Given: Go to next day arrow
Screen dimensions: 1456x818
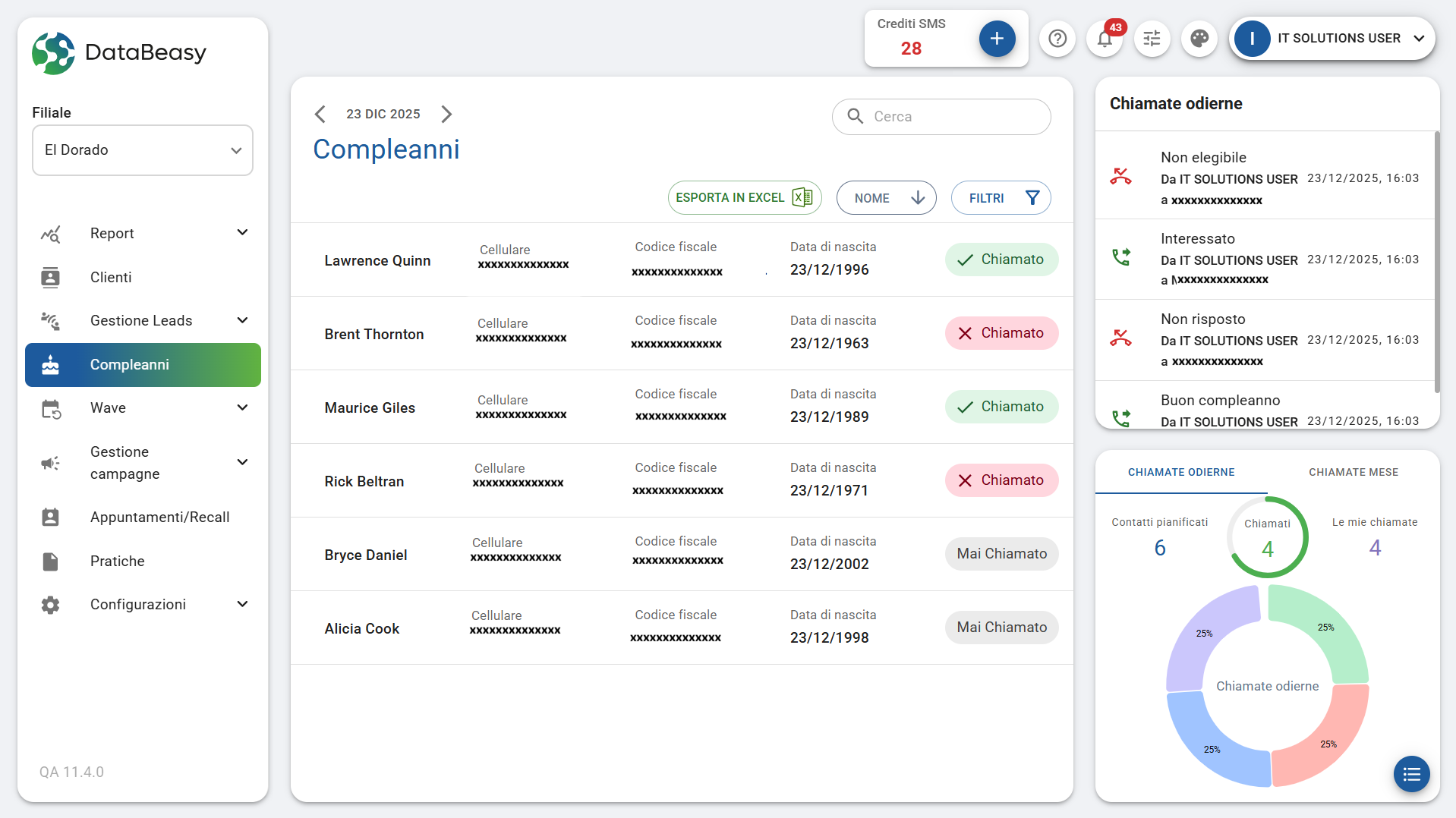Looking at the screenshot, I should click(446, 114).
